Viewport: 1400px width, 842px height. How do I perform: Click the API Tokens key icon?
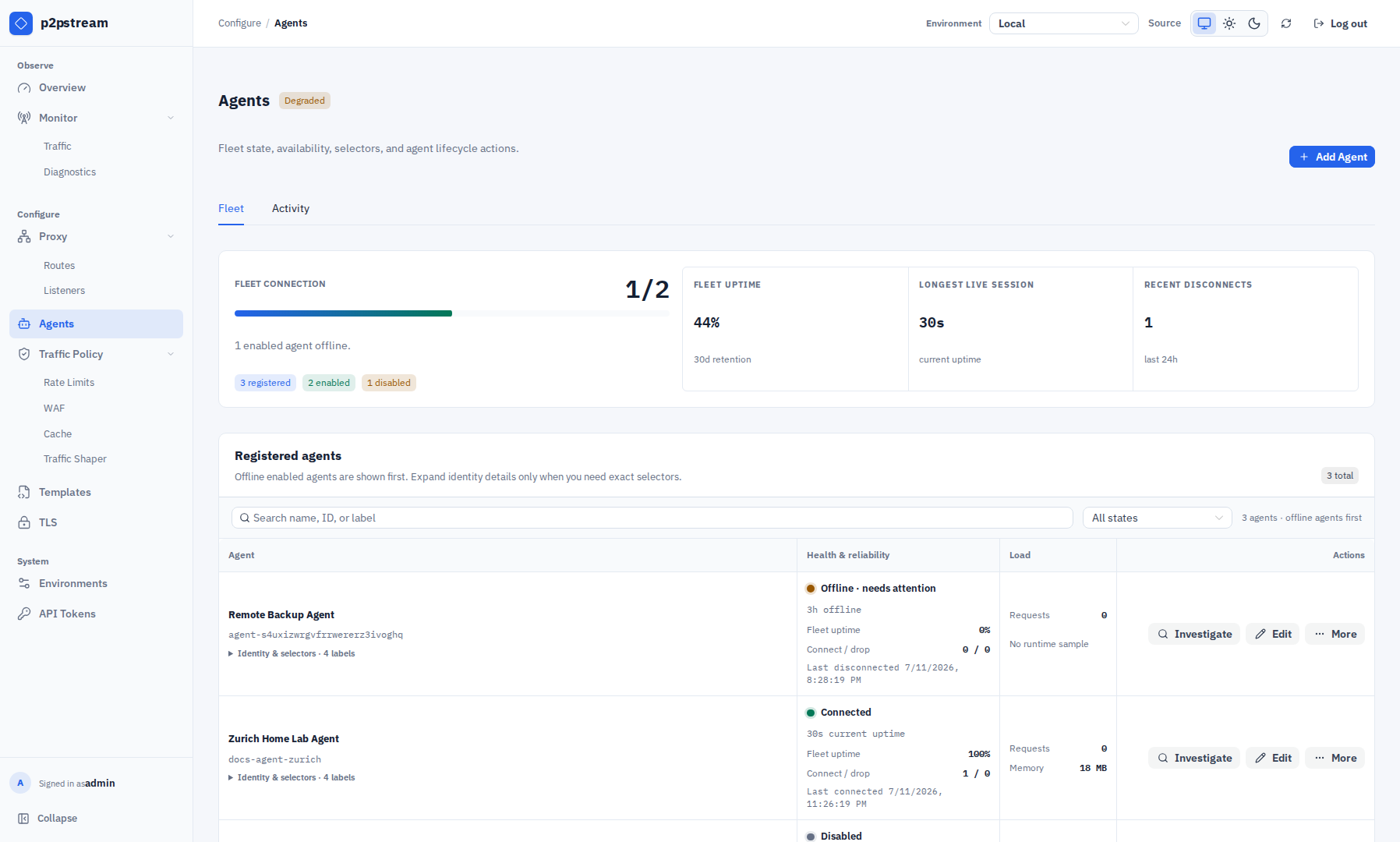pos(24,614)
